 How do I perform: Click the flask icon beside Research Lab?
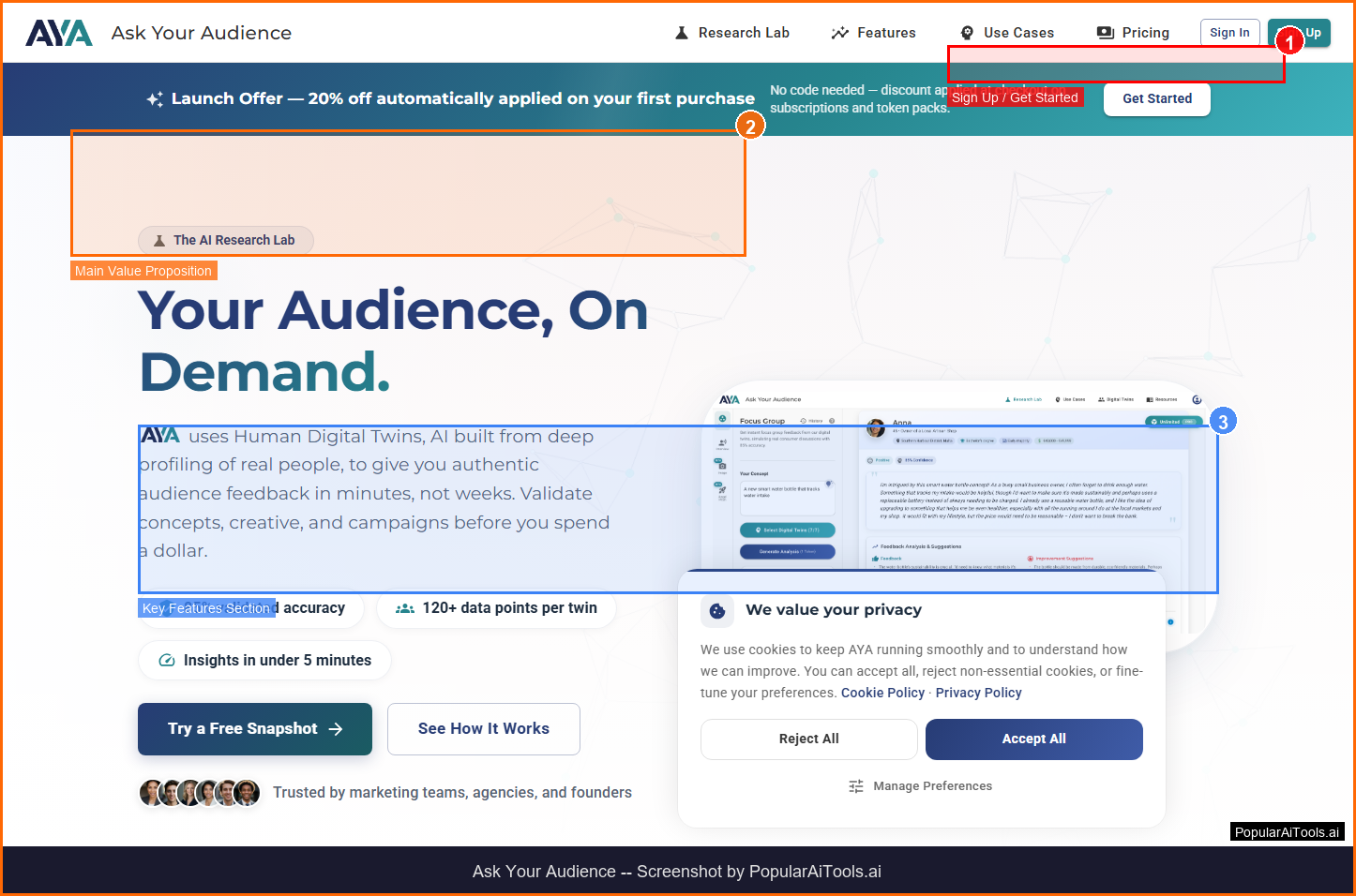point(682,33)
